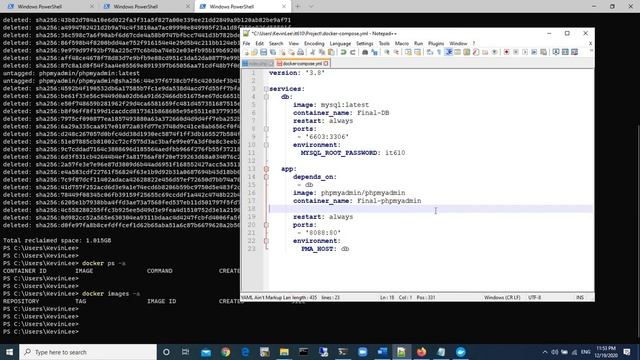Click the Type here to search box

tap(88, 352)
